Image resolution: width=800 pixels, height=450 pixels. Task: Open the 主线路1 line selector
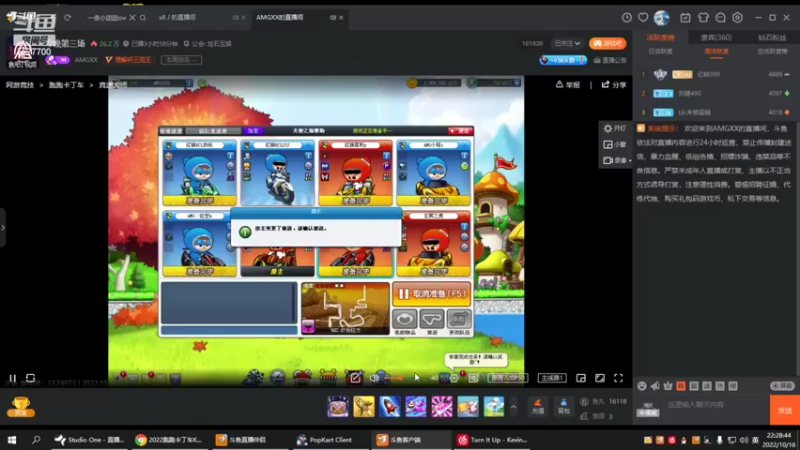click(x=552, y=378)
